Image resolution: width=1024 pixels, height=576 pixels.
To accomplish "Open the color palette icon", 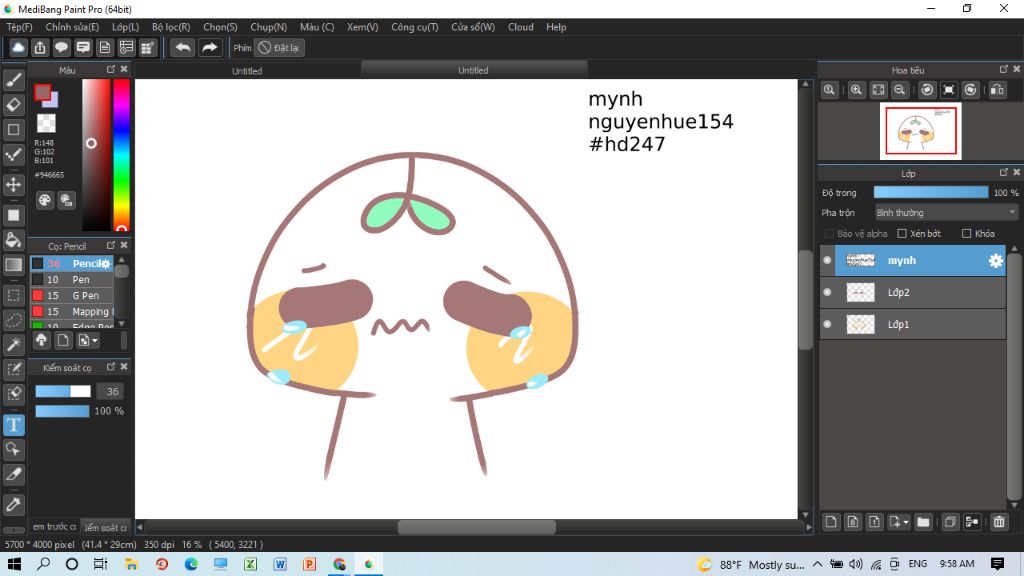I will tap(44, 200).
